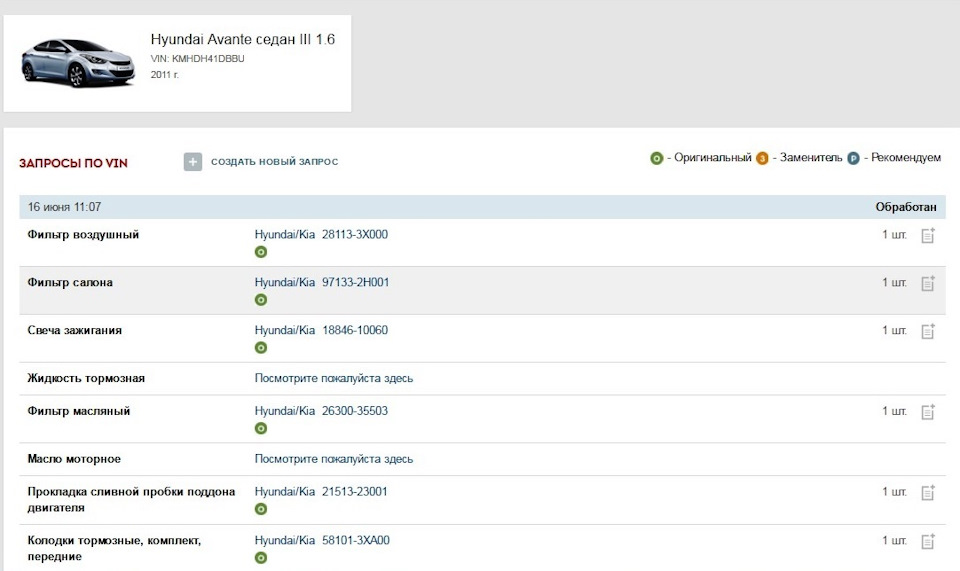Click the plus icon to create new request

click(193, 162)
